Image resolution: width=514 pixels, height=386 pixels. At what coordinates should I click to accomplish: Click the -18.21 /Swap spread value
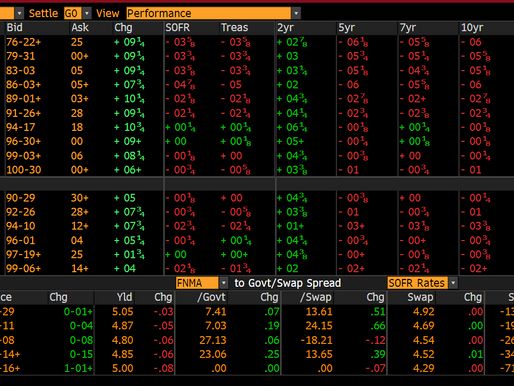316,340
